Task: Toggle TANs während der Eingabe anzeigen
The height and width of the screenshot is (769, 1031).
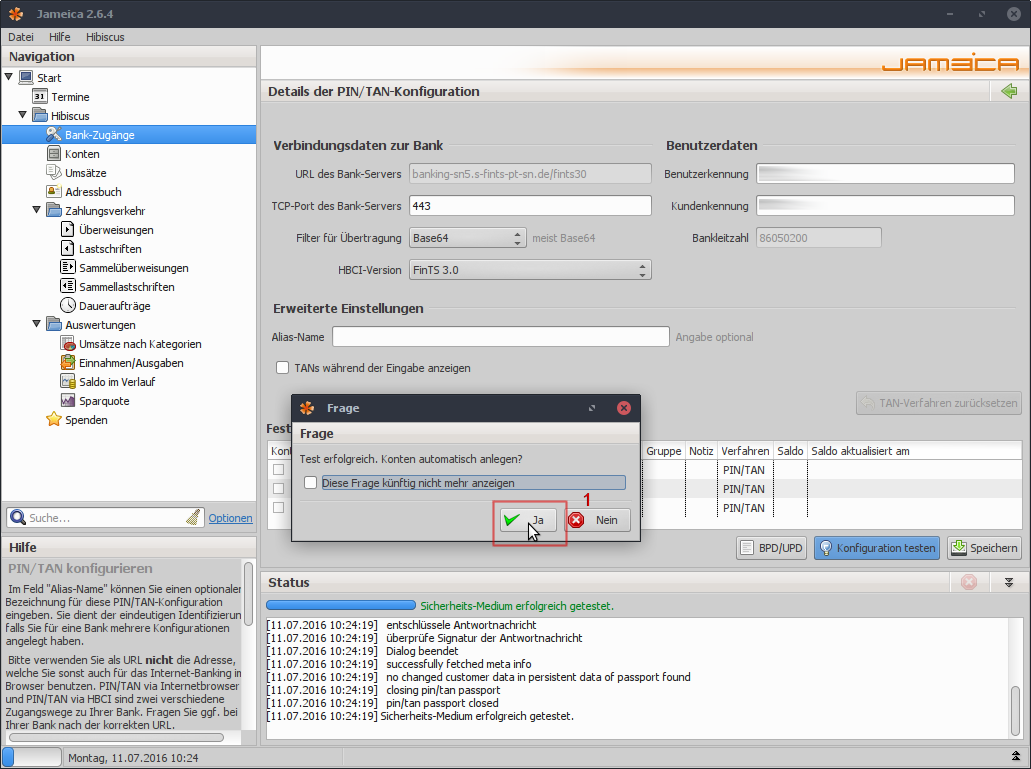Action: [x=282, y=367]
